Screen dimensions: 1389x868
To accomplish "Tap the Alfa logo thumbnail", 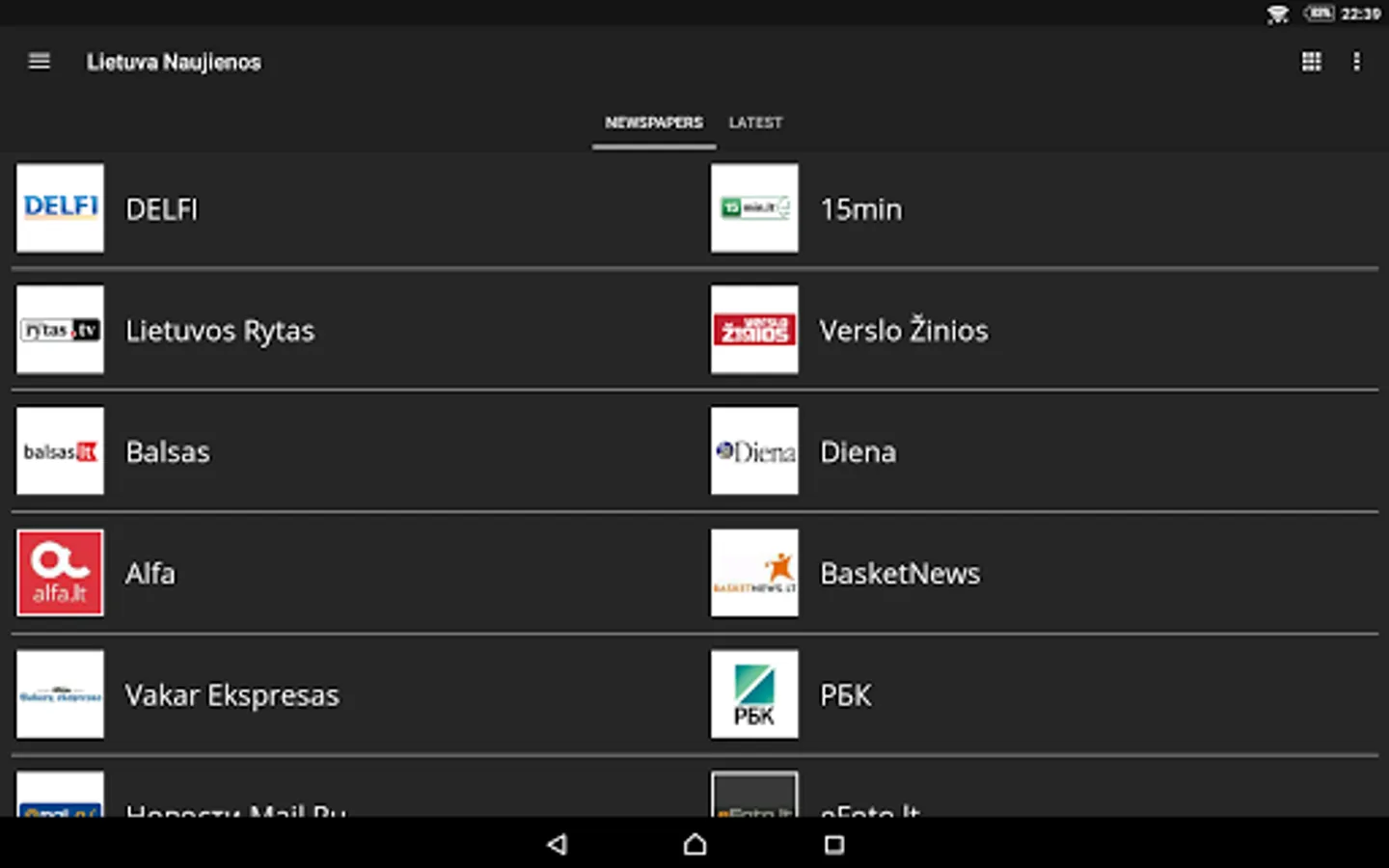I will 60,573.
